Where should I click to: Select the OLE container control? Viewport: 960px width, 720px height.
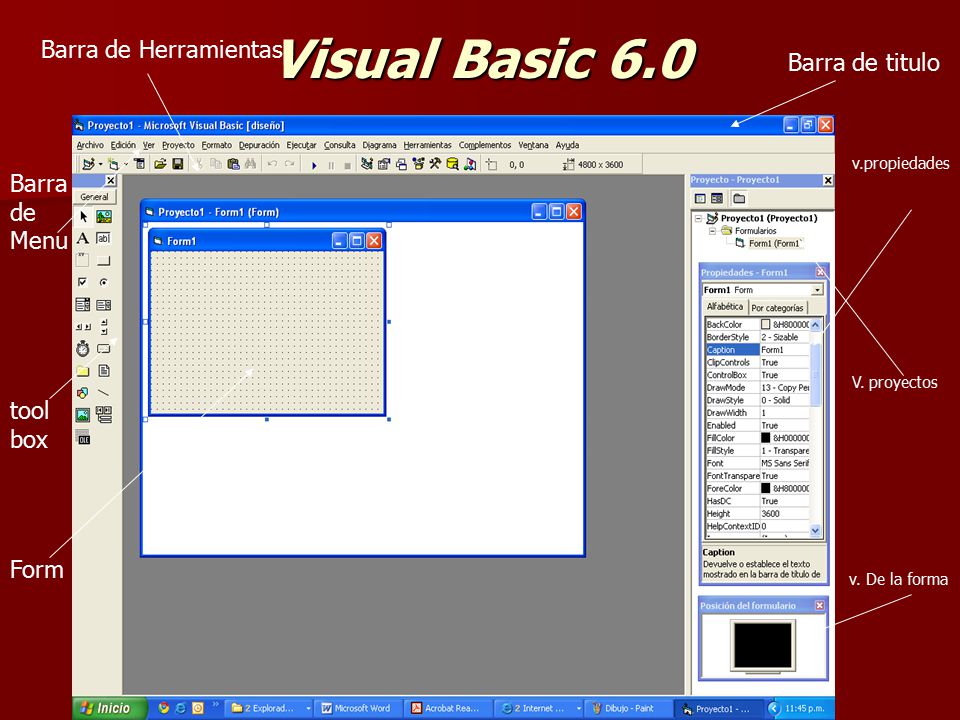[83, 437]
